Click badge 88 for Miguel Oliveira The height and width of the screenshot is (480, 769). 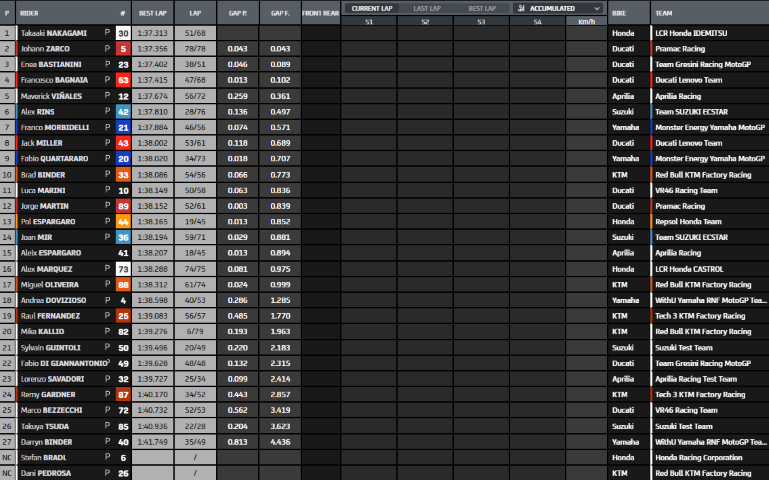[x=123, y=285]
